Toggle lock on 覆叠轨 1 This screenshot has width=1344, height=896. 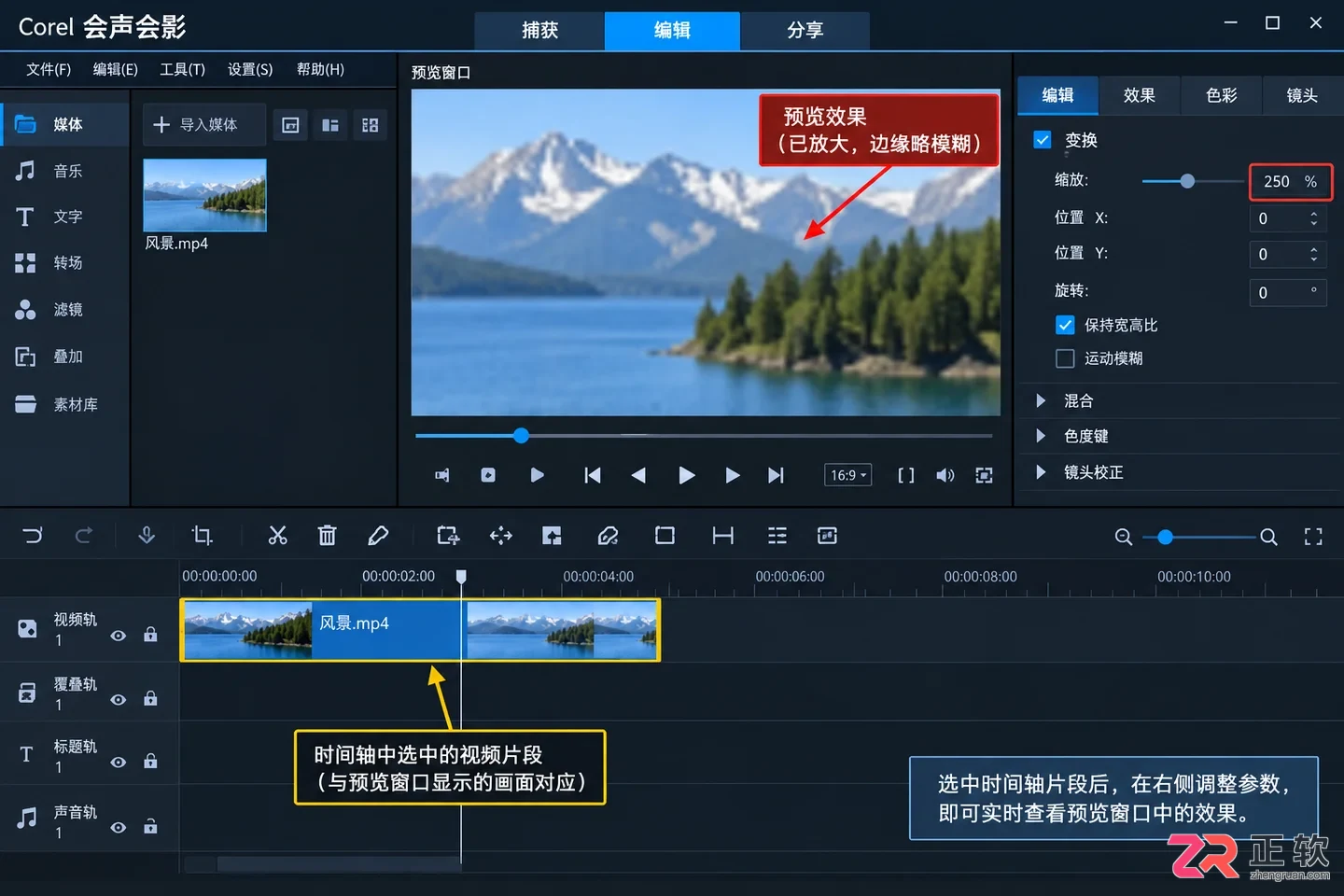coord(150,698)
